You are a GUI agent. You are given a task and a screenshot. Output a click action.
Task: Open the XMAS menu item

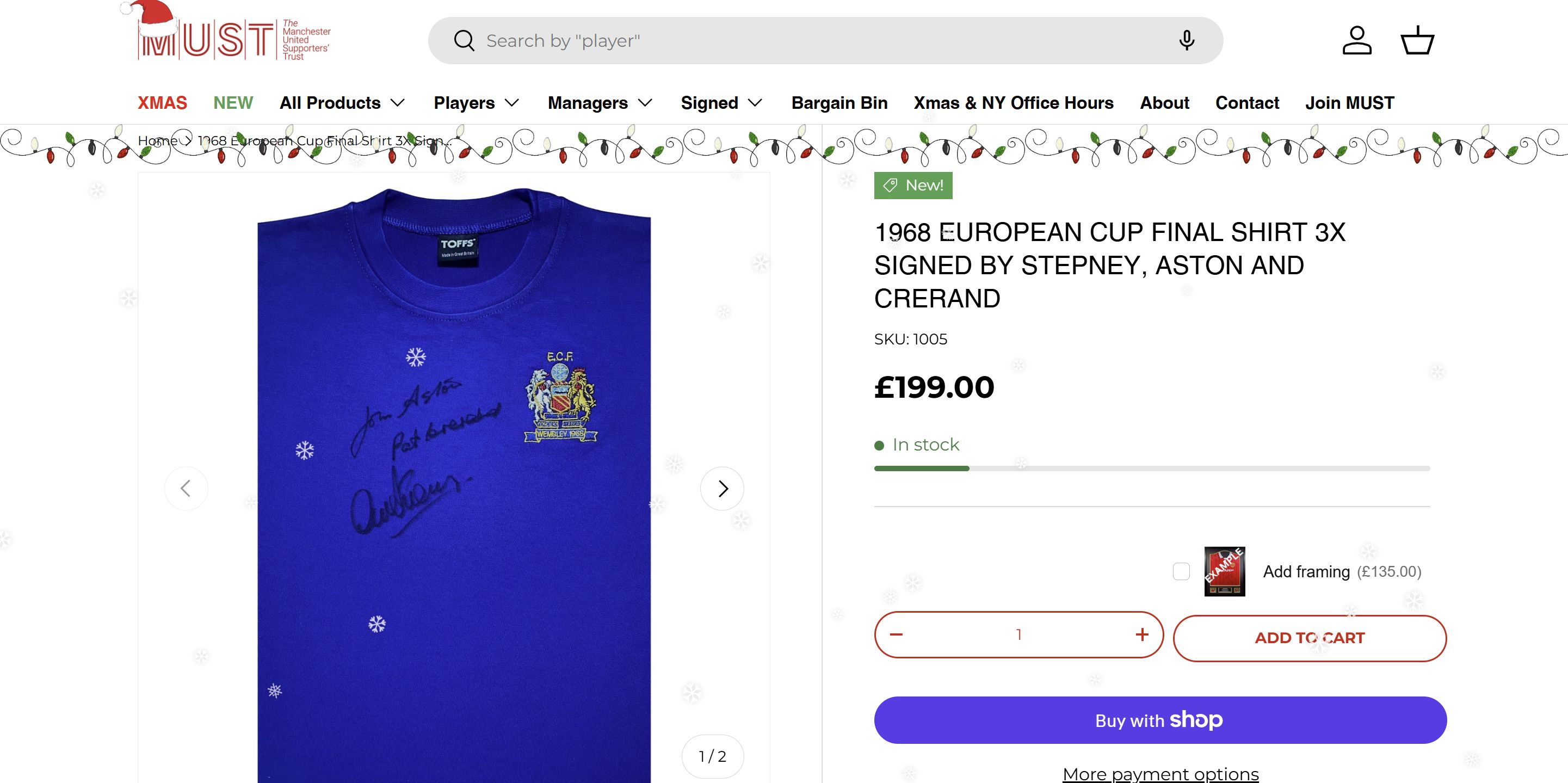[x=163, y=103]
